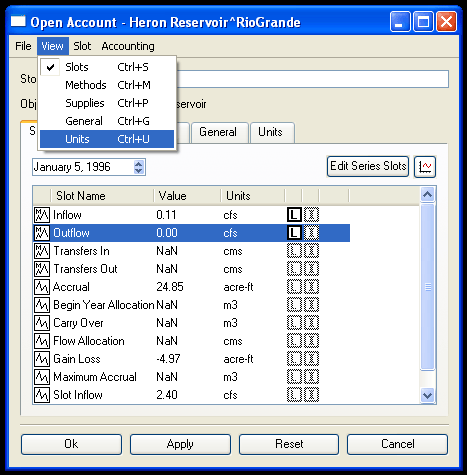Click the Slot Name column header
The width and height of the screenshot is (467, 475).
(x=102, y=196)
